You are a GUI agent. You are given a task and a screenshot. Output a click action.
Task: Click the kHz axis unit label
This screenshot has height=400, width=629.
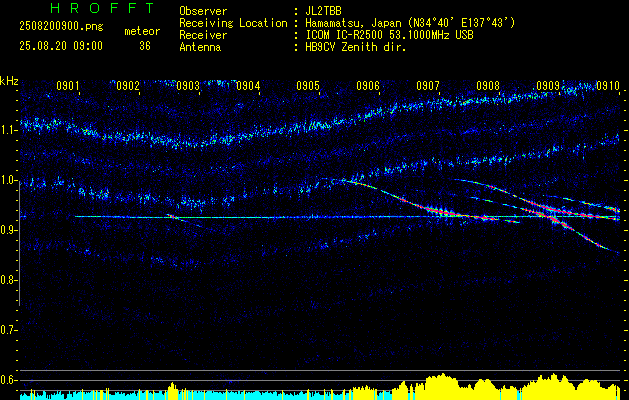(9, 81)
